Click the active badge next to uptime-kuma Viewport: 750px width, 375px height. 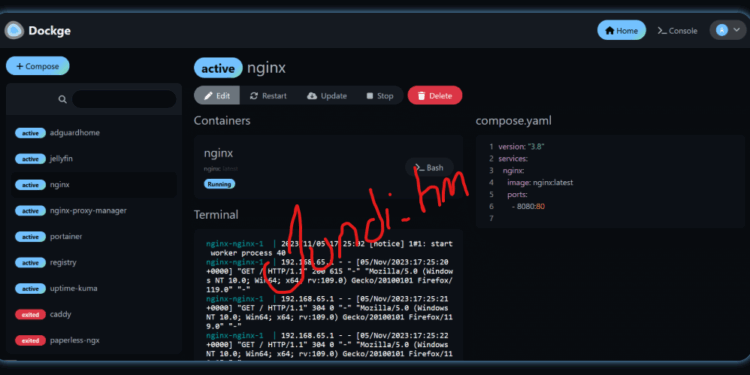30,288
